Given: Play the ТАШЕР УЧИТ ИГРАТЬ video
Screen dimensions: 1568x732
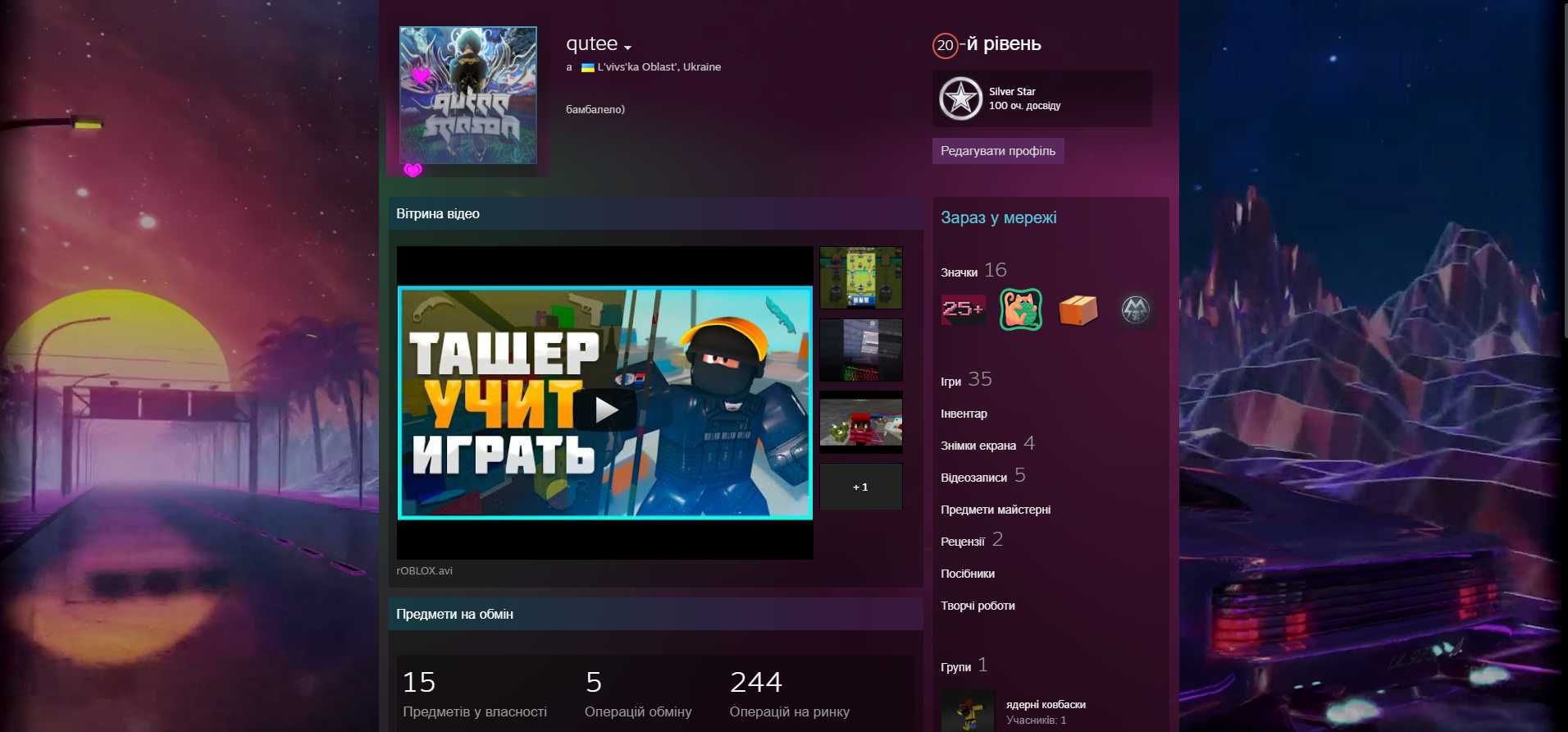Looking at the screenshot, I should pyautogui.click(x=605, y=409).
